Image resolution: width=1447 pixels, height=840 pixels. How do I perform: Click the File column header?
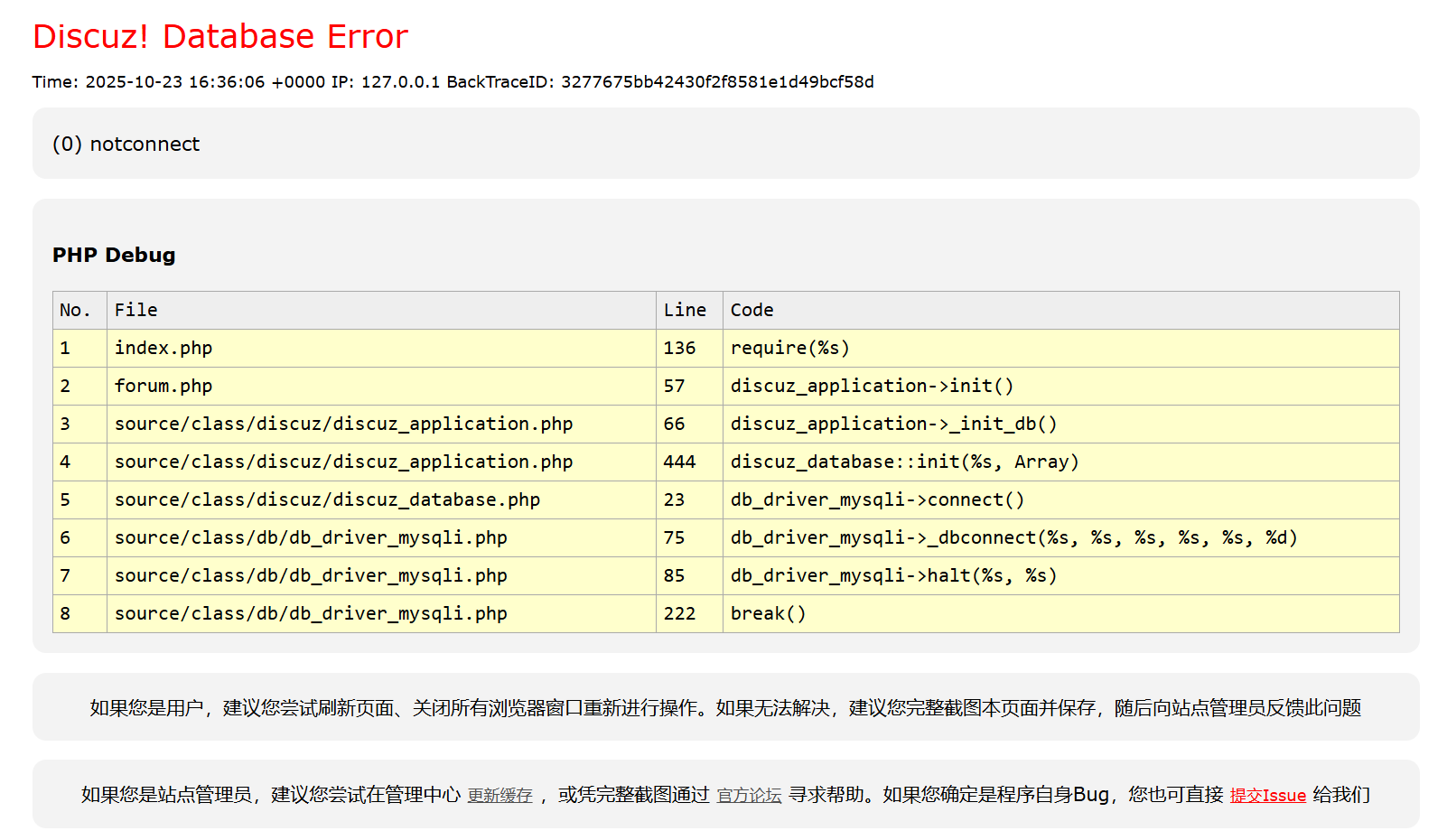pyautogui.click(x=136, y=311)
